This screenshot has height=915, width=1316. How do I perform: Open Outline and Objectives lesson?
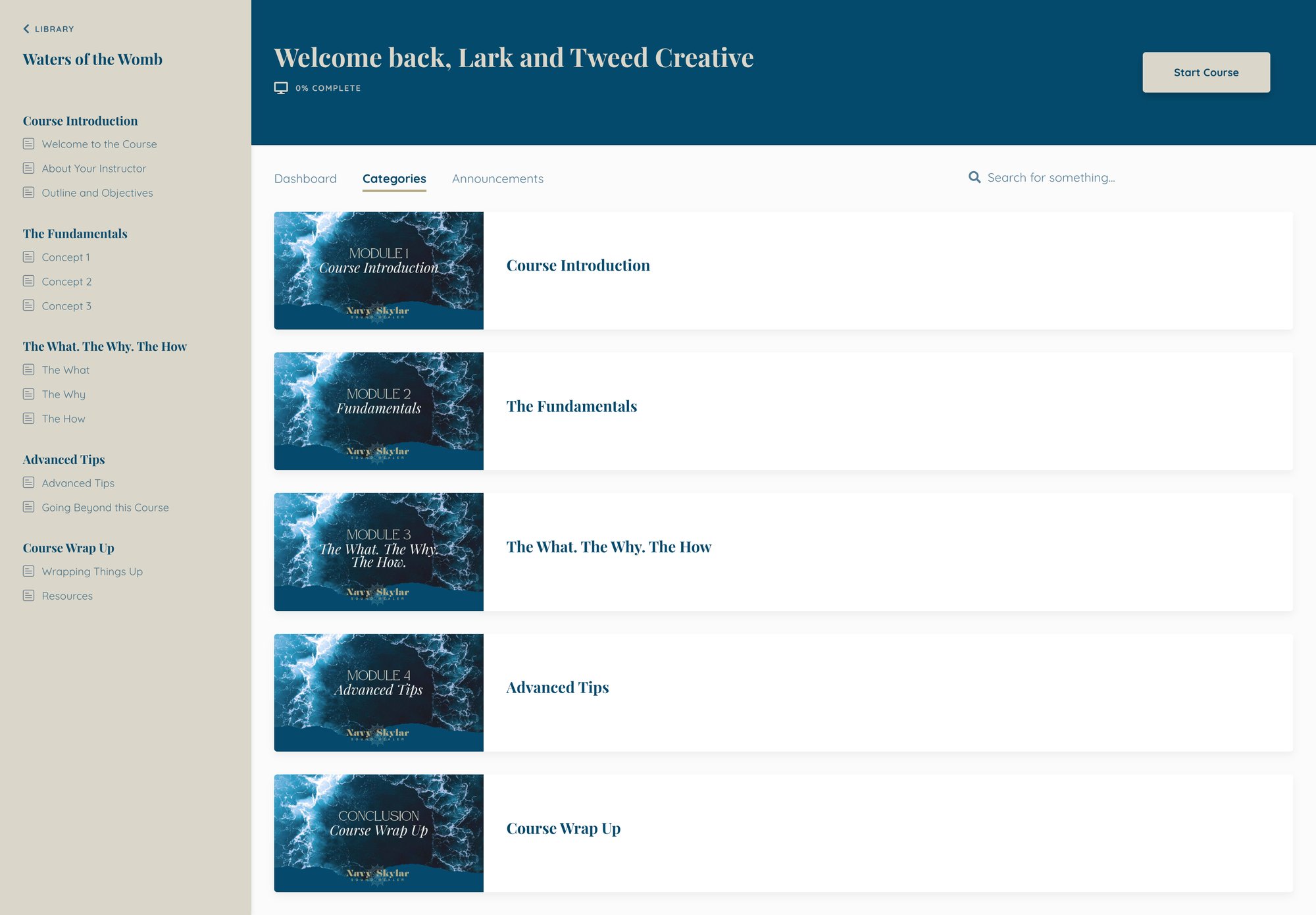pyautogui.click(x=97, y=193)
